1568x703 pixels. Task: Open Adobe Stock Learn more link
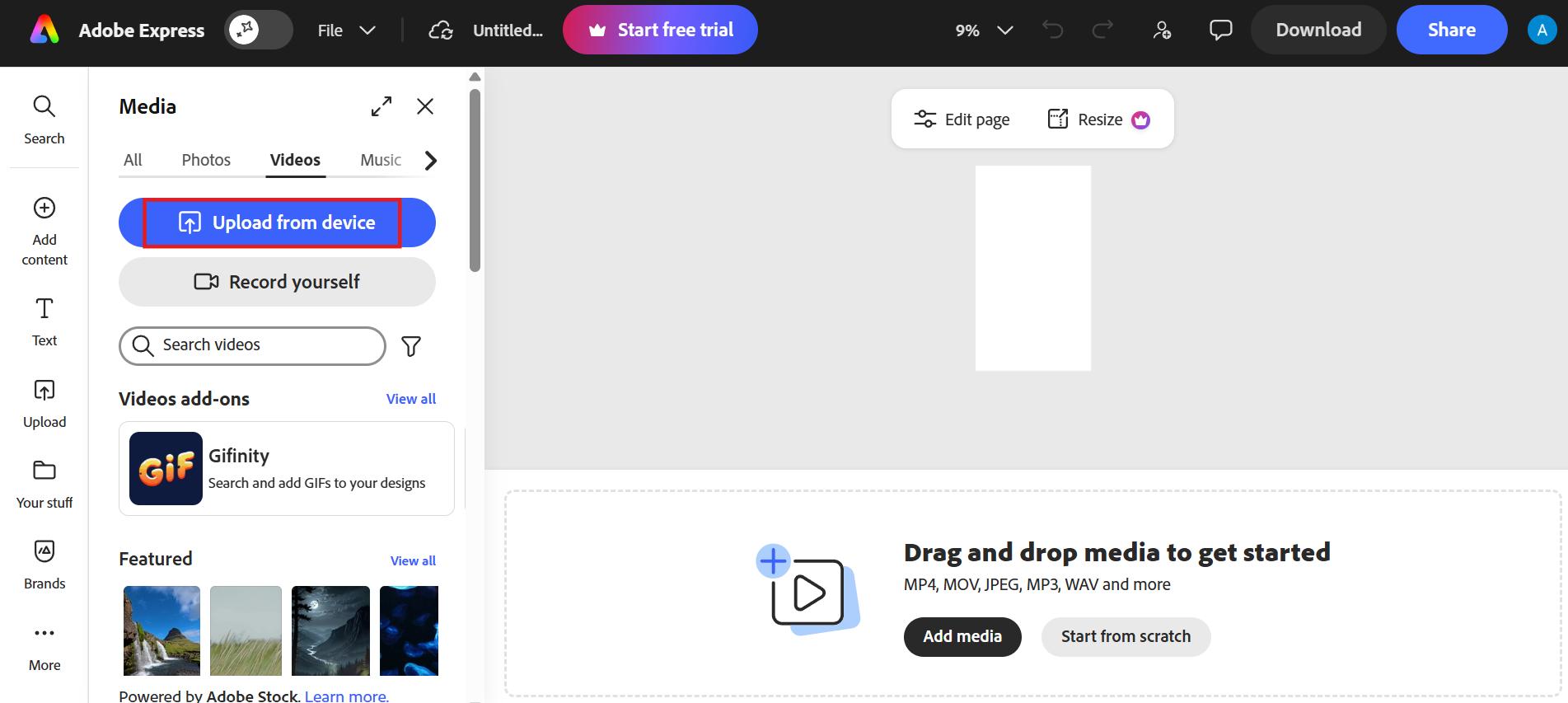(346, 696)
